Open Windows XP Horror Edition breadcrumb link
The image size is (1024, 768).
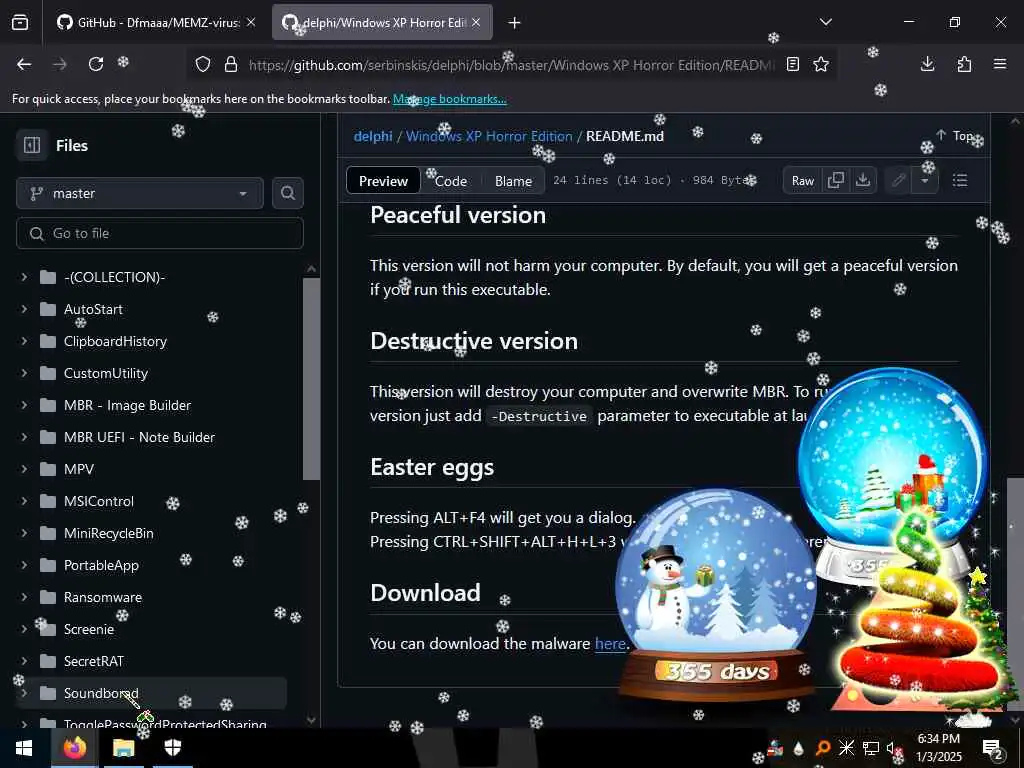point(489,136)
